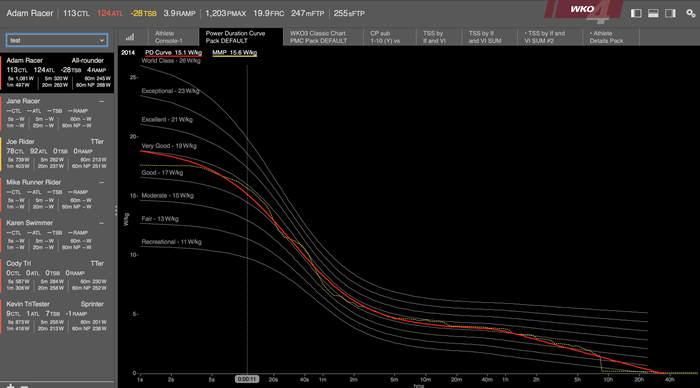
Task: Select athlete Joe Rider in list
Action: (57, 155)
